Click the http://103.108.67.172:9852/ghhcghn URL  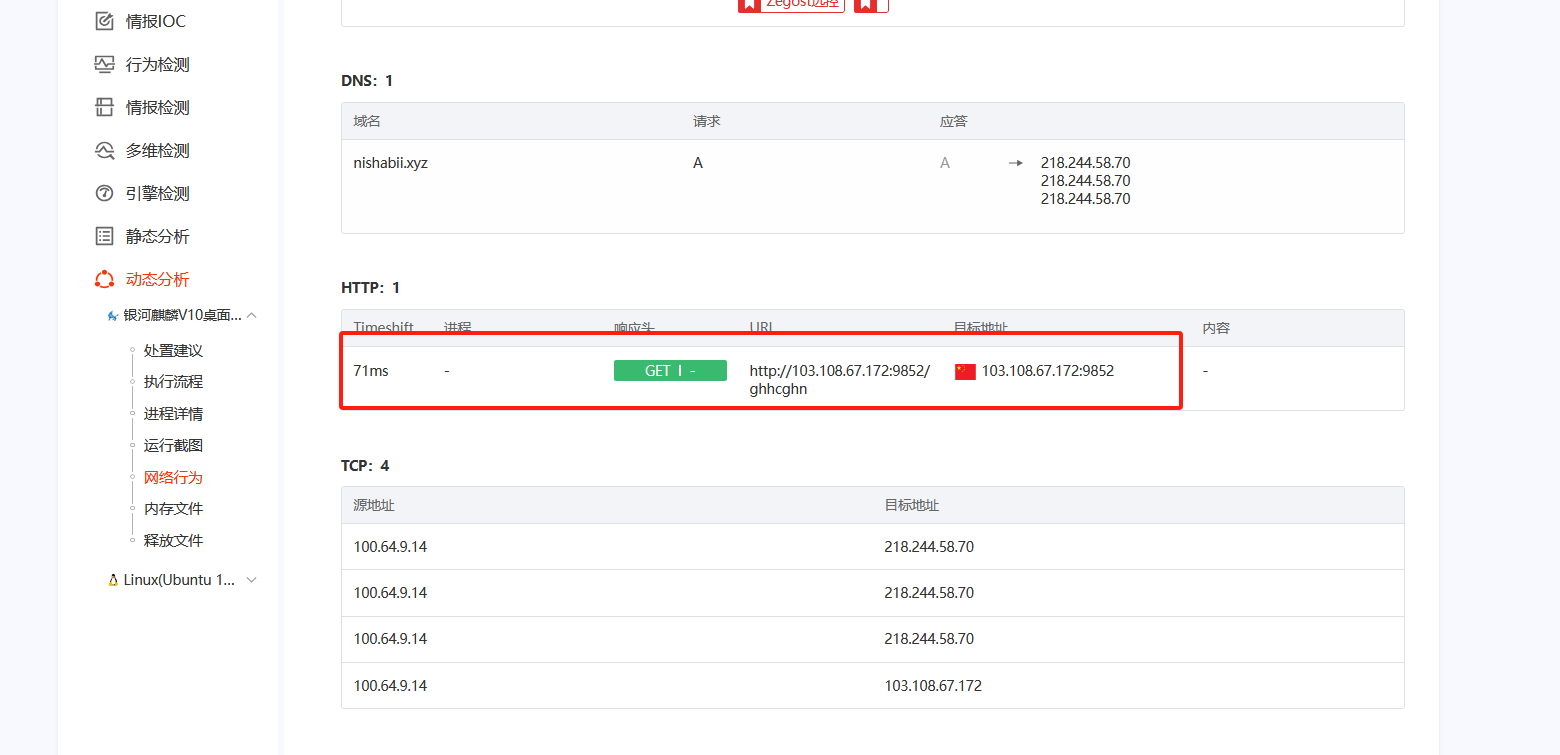click(839, 380)
